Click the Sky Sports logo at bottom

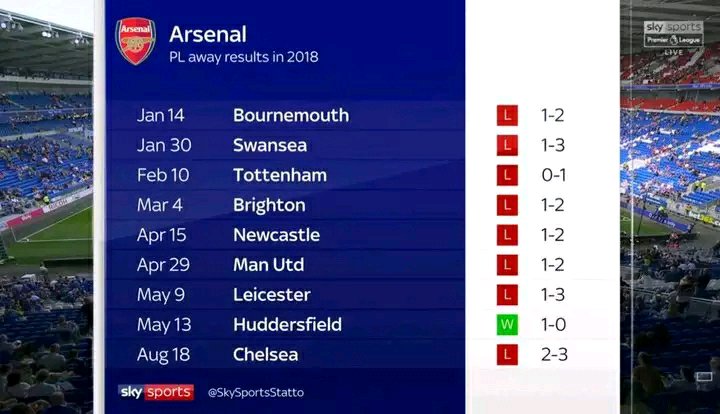pos(155,391)
